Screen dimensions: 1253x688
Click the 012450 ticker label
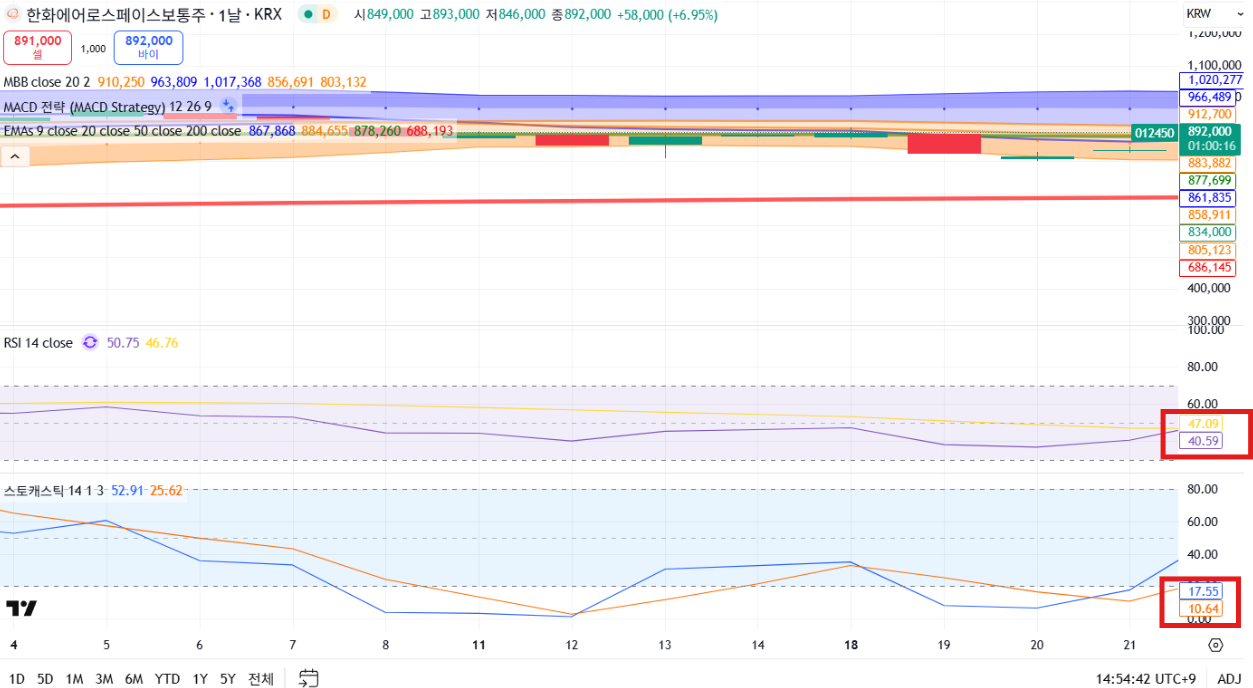pos(1155,132)
